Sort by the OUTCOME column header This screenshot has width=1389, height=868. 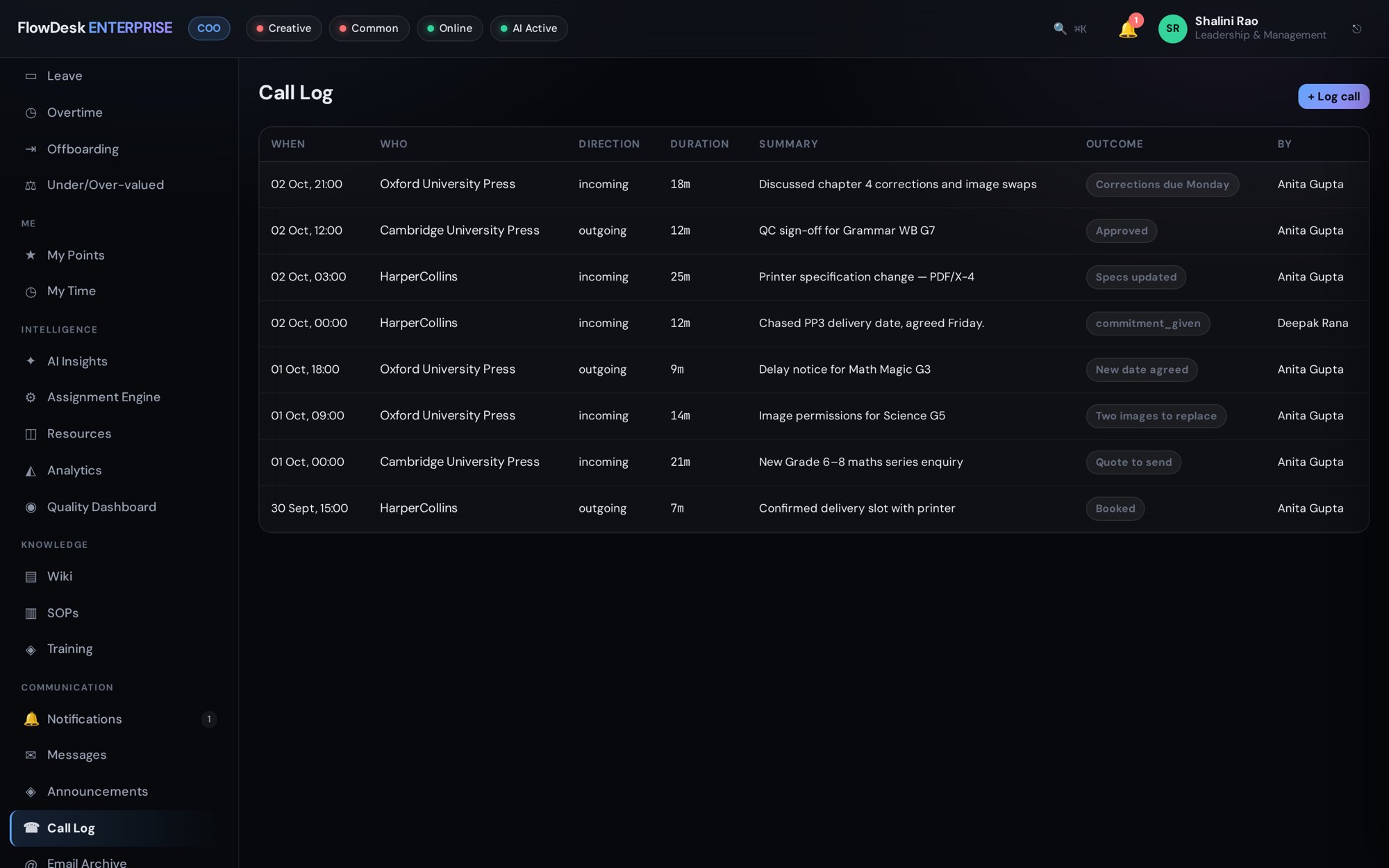click(1114, 144)
